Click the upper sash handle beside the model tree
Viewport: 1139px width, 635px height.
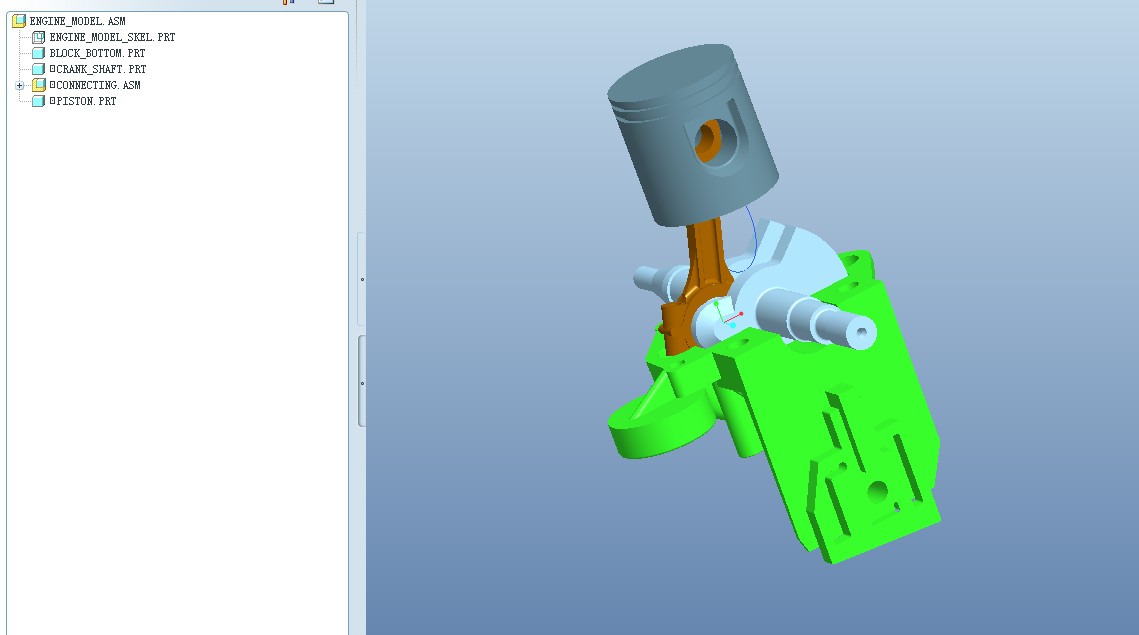pos(362,279)
